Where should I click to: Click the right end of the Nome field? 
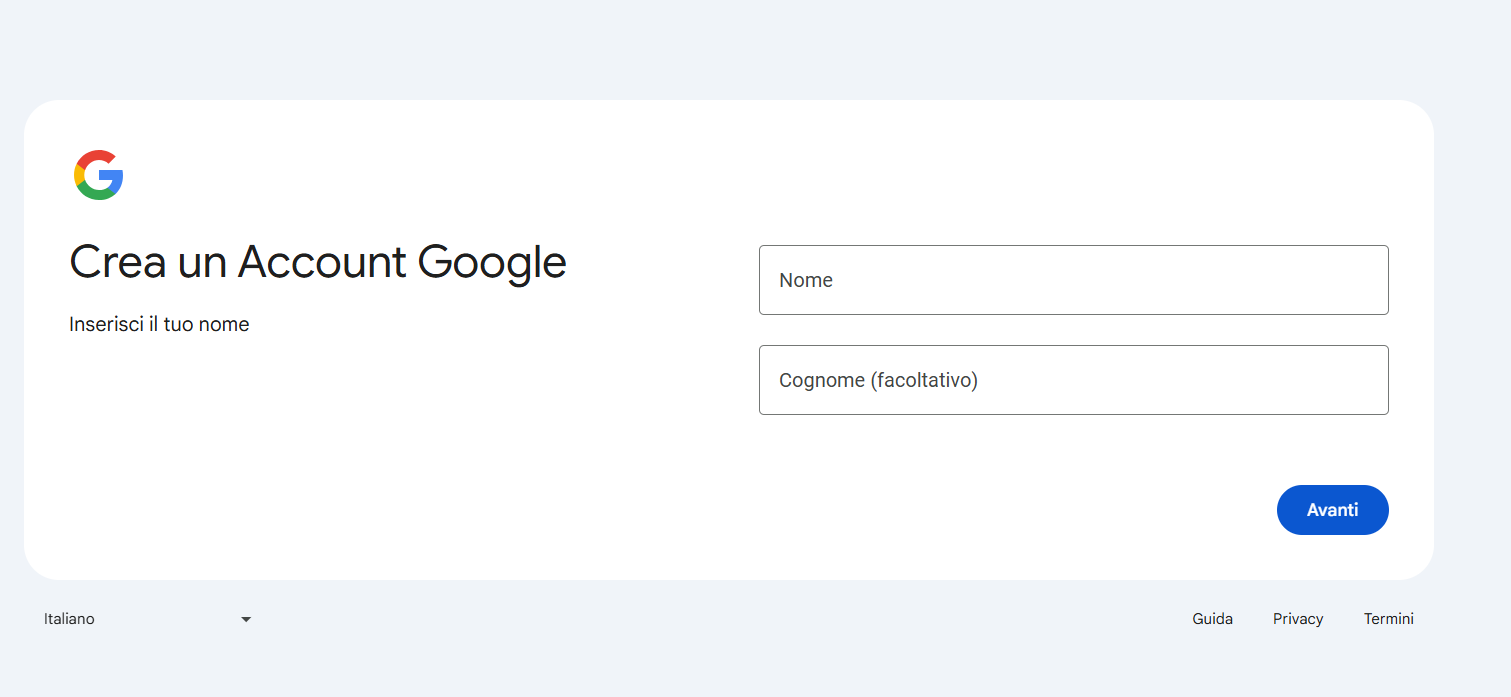tap(1360, 280)
